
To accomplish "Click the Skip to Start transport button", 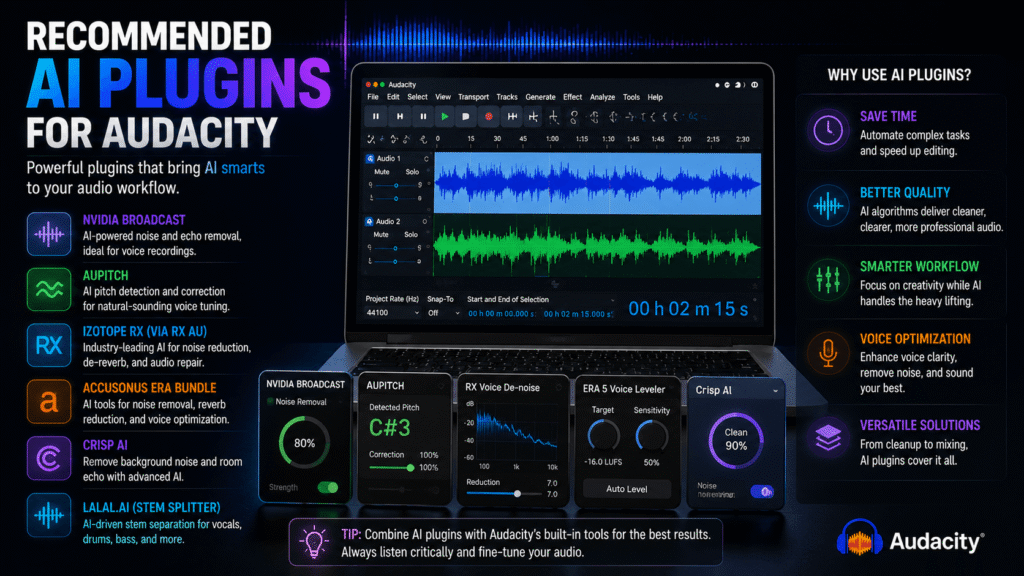I will [400, 116].
